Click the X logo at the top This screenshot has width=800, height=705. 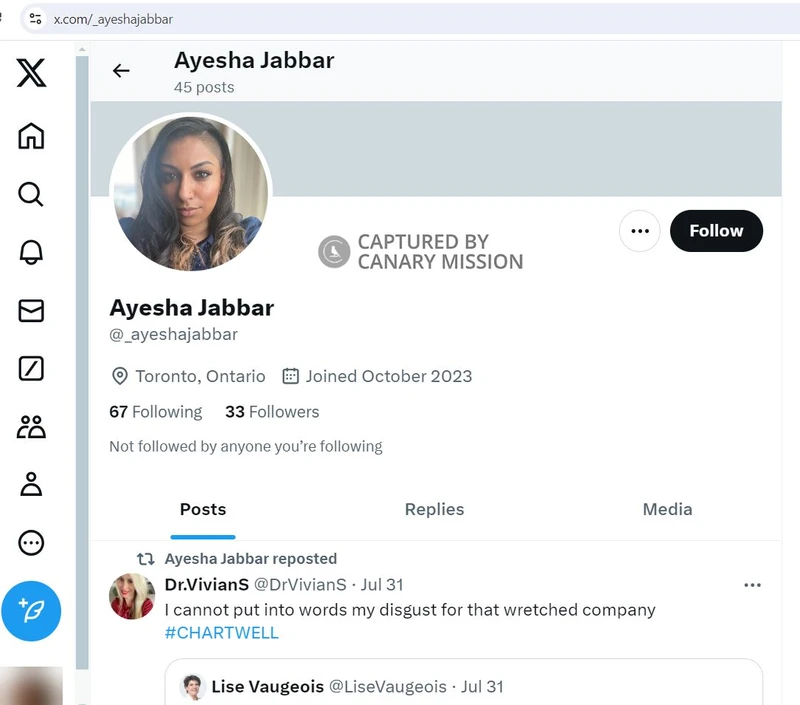[x=30, y=73]
